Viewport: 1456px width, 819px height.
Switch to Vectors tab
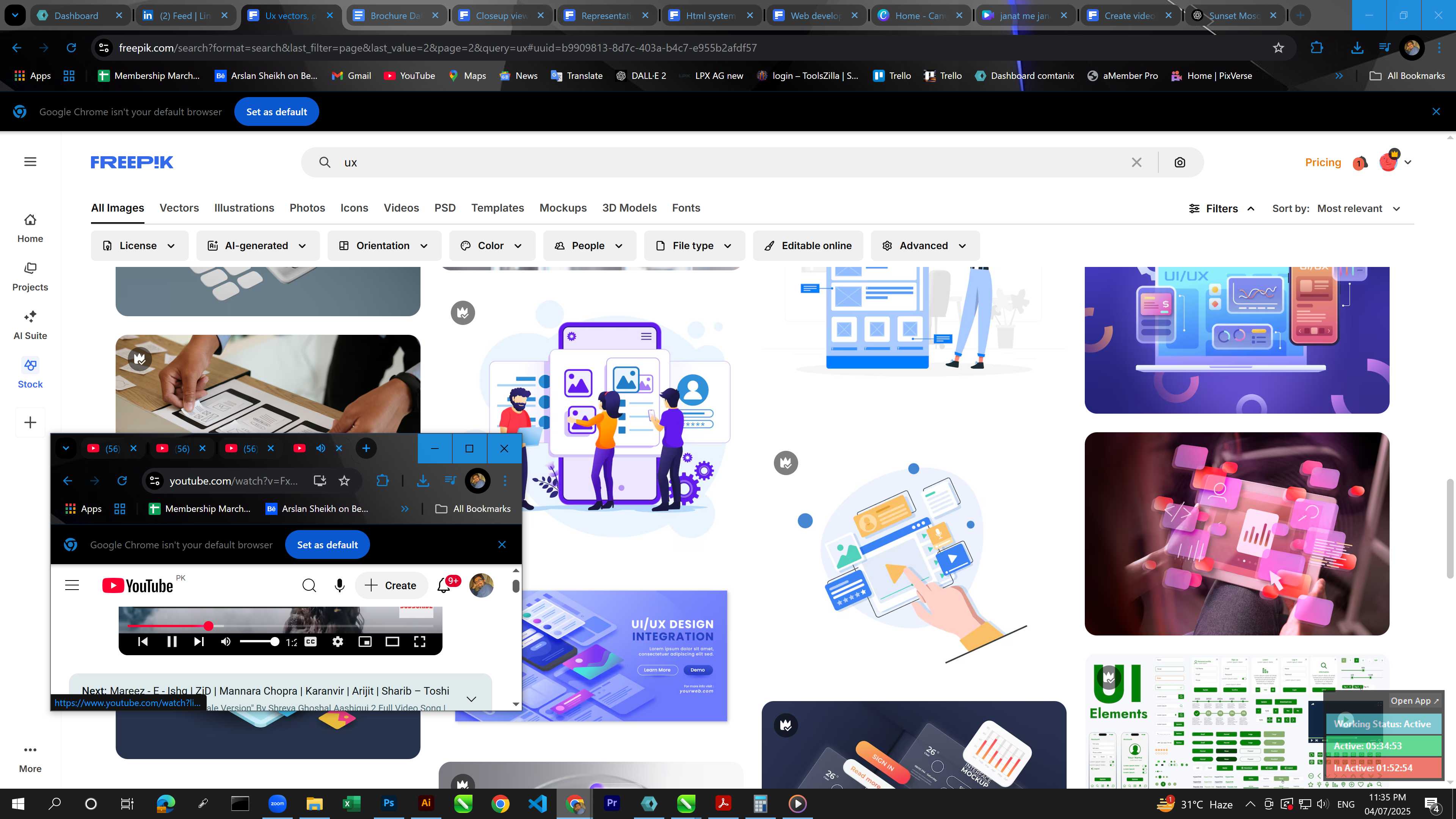179,208
